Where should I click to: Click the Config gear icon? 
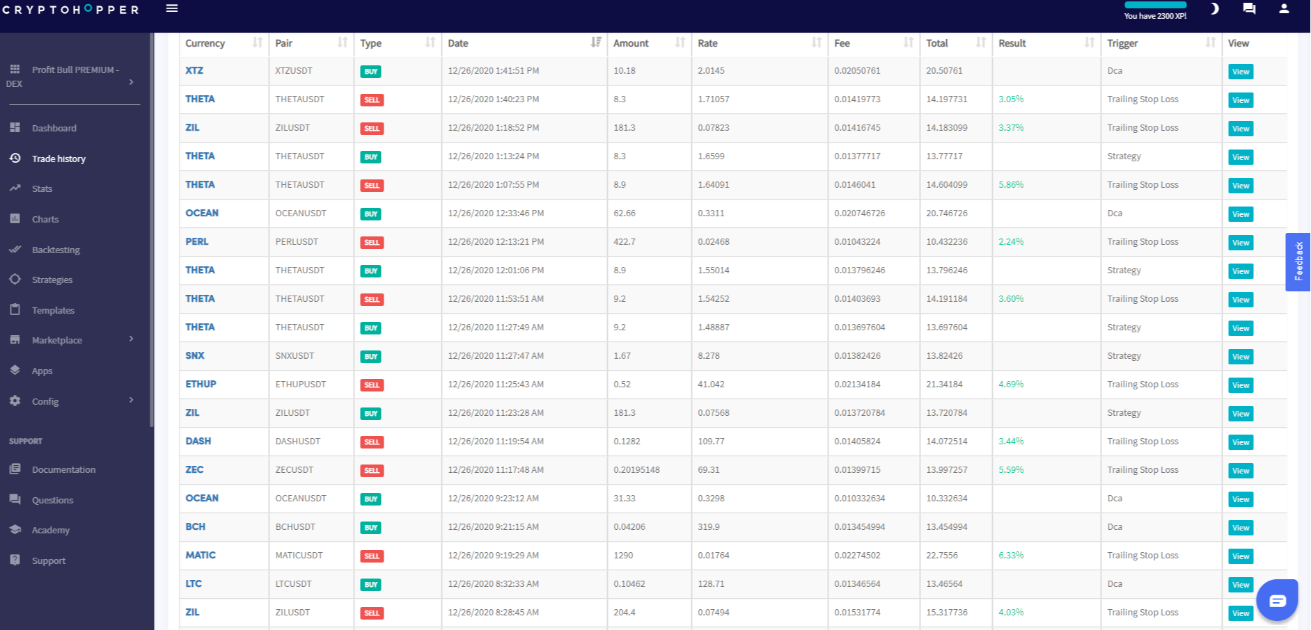[15, 401]
